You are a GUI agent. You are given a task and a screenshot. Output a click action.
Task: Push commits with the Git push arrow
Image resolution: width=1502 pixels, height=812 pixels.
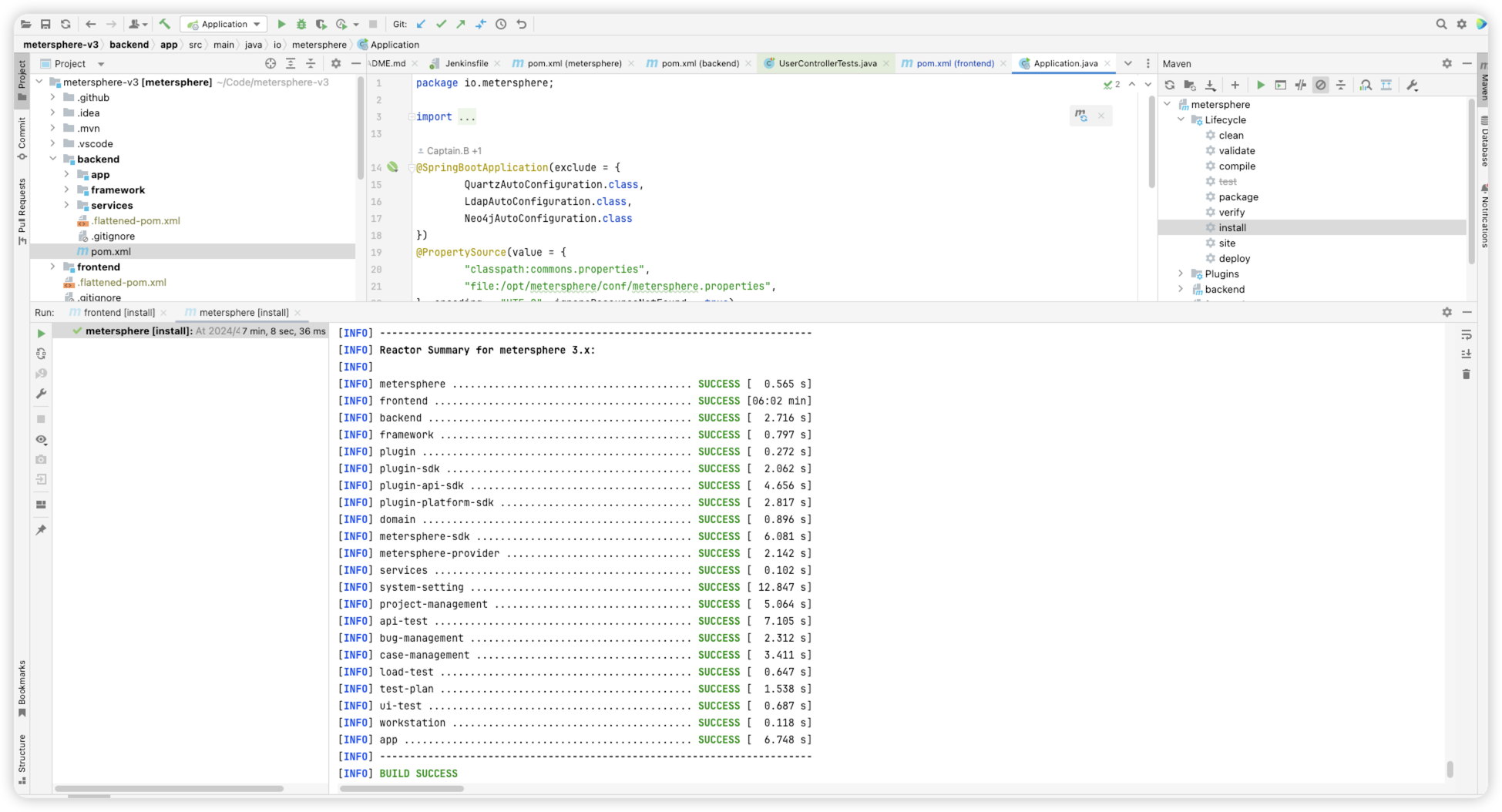point(461,24)
